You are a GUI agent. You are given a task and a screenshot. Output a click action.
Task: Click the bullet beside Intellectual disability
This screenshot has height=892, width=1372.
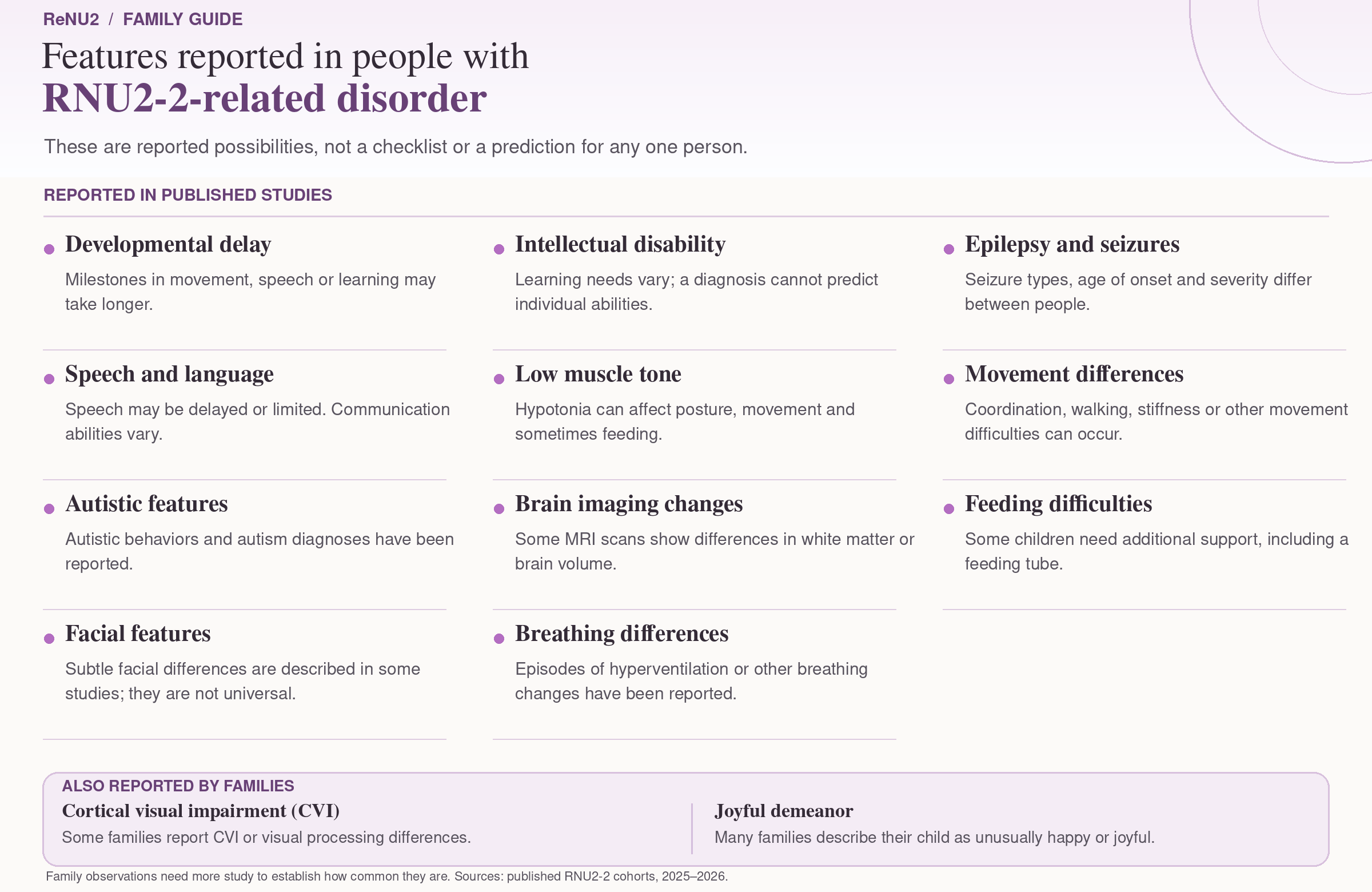point(499,249)
